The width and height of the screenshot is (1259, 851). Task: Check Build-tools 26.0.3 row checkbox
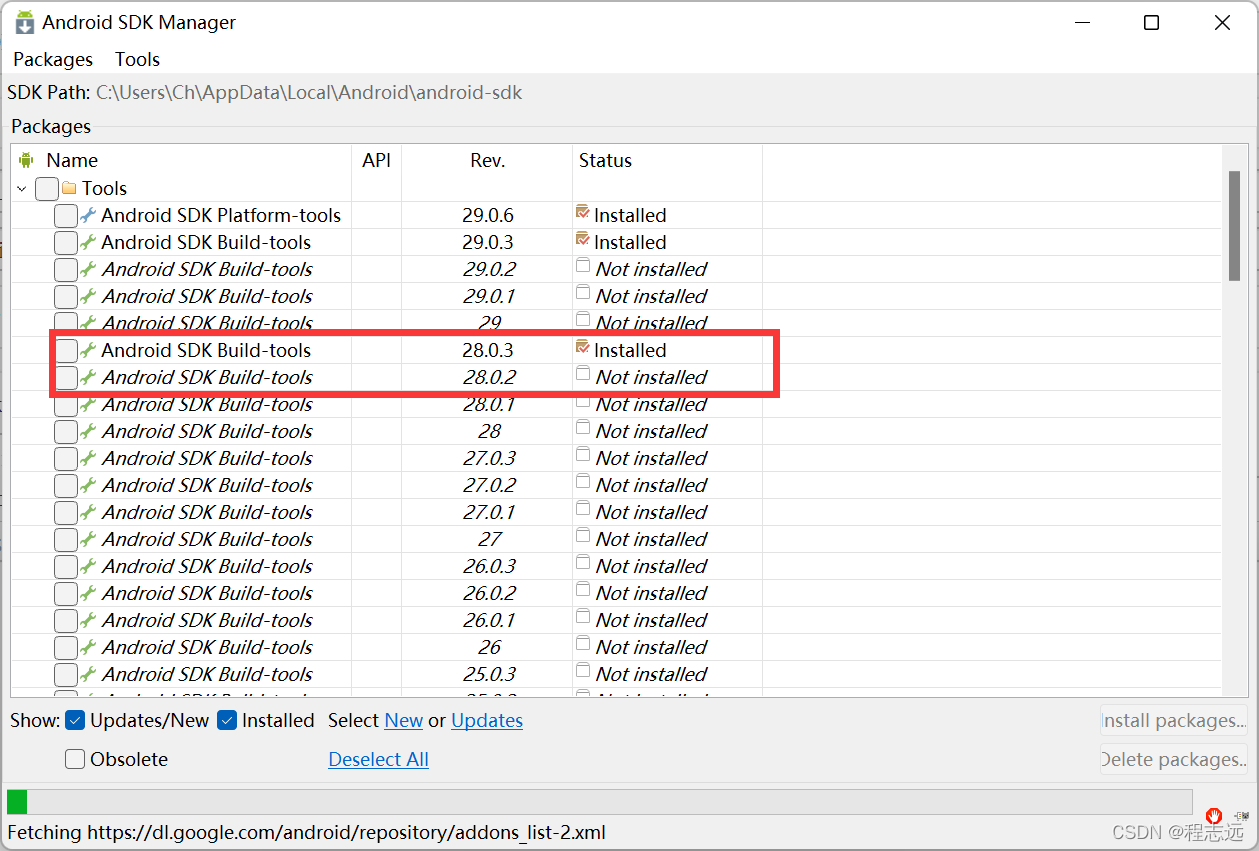(65, 566)
